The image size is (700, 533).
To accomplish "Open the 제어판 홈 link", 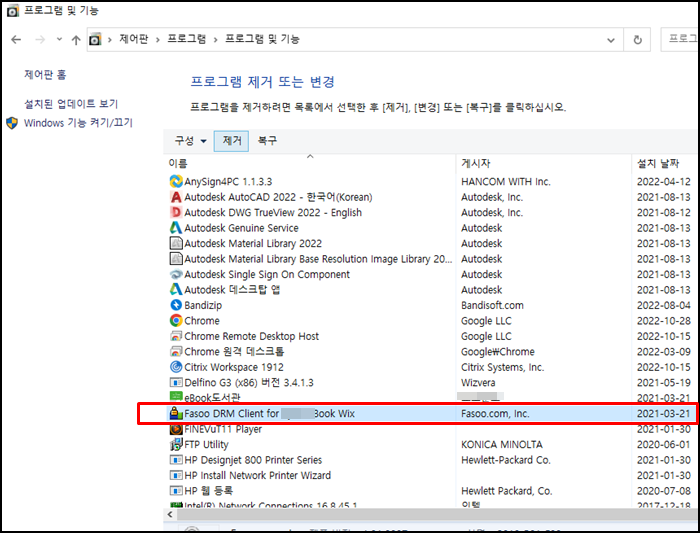I will 45,75.
